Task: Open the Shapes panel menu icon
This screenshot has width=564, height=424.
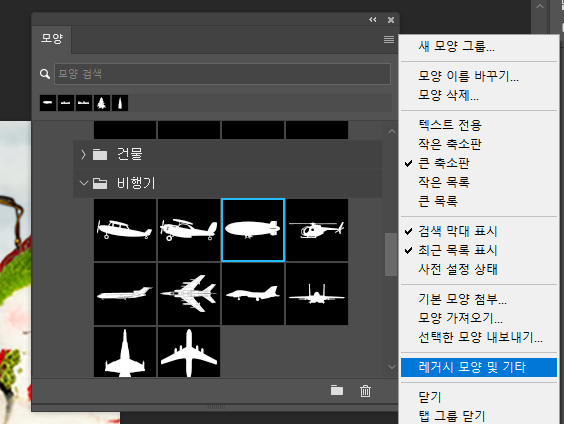Action: pyautogui.click(x=389, y=39)
